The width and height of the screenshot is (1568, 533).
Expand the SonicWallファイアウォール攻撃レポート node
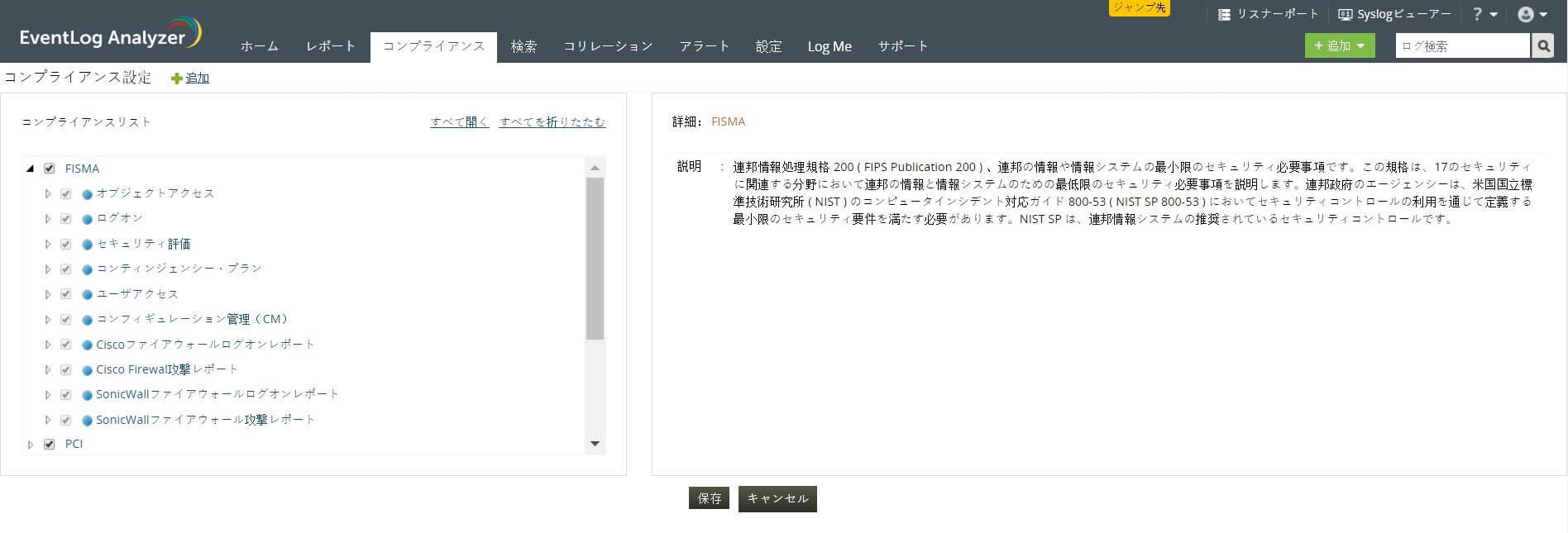(47, 420)
